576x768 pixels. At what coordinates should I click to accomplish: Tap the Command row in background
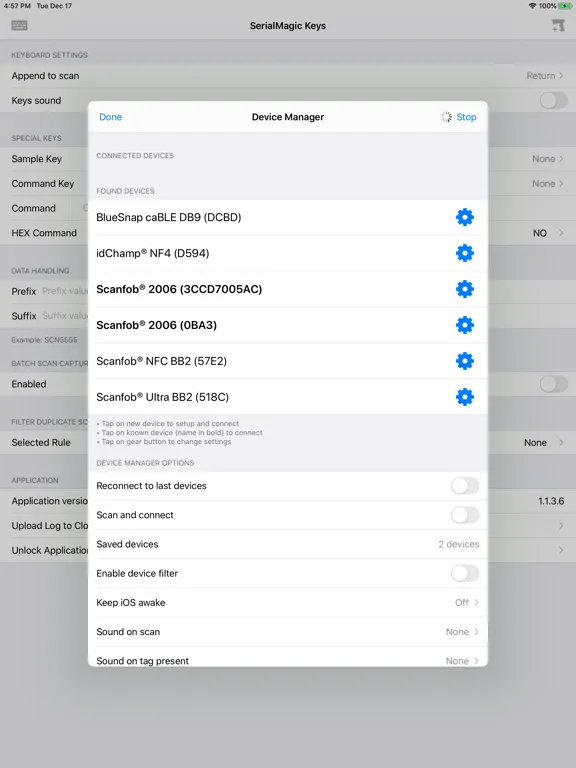[x=44, y=208]
